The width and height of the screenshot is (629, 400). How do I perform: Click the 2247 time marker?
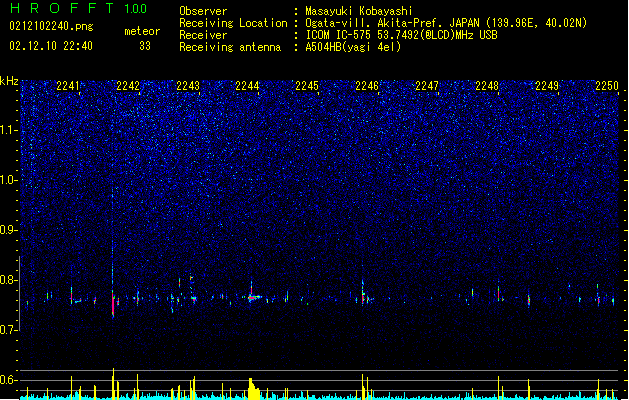click(x=427, y=86)
